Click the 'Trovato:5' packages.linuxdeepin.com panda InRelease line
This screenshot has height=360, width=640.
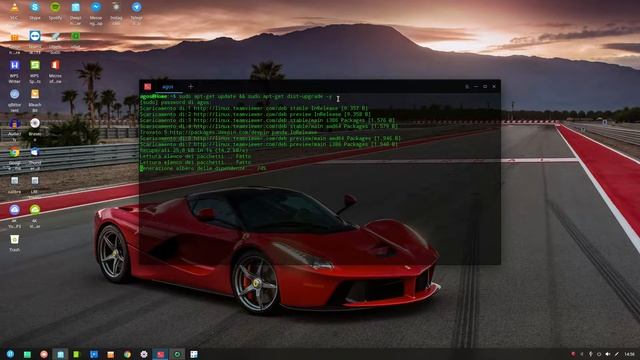click(229, 132)
